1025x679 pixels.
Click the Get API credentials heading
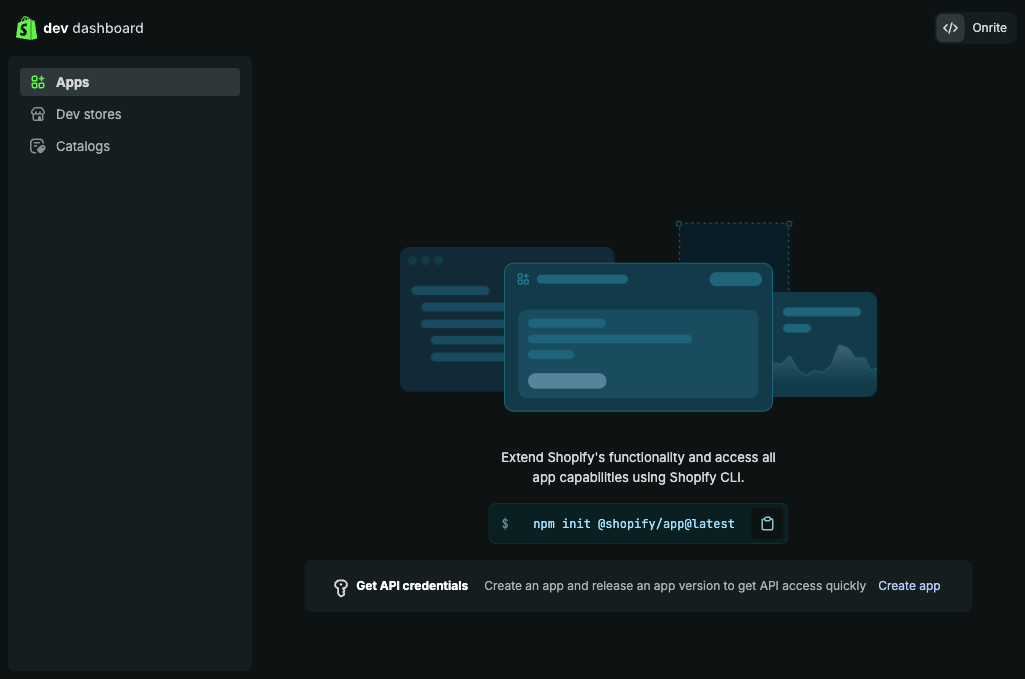(x=412, y=586)
